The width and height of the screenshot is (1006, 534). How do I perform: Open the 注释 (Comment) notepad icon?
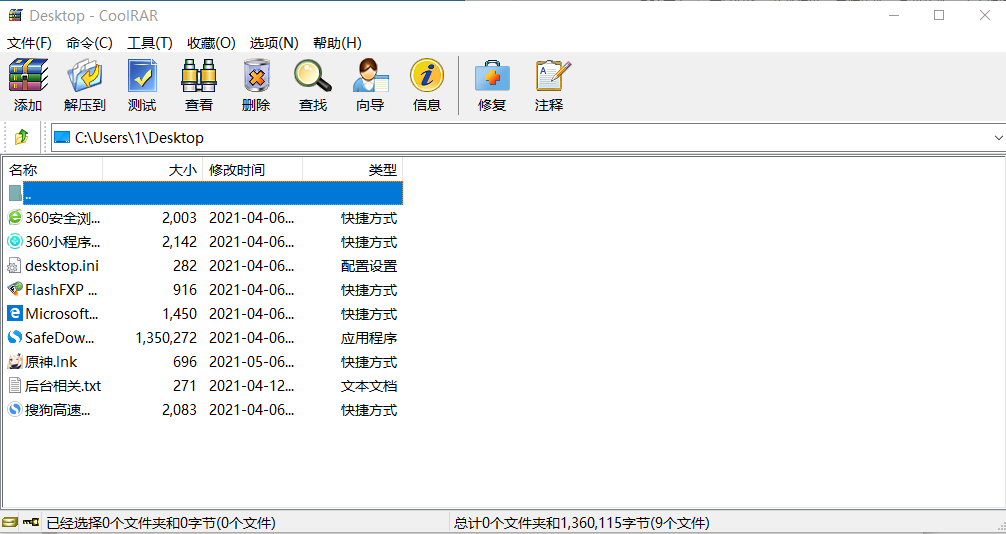click(x=552, y=76)
